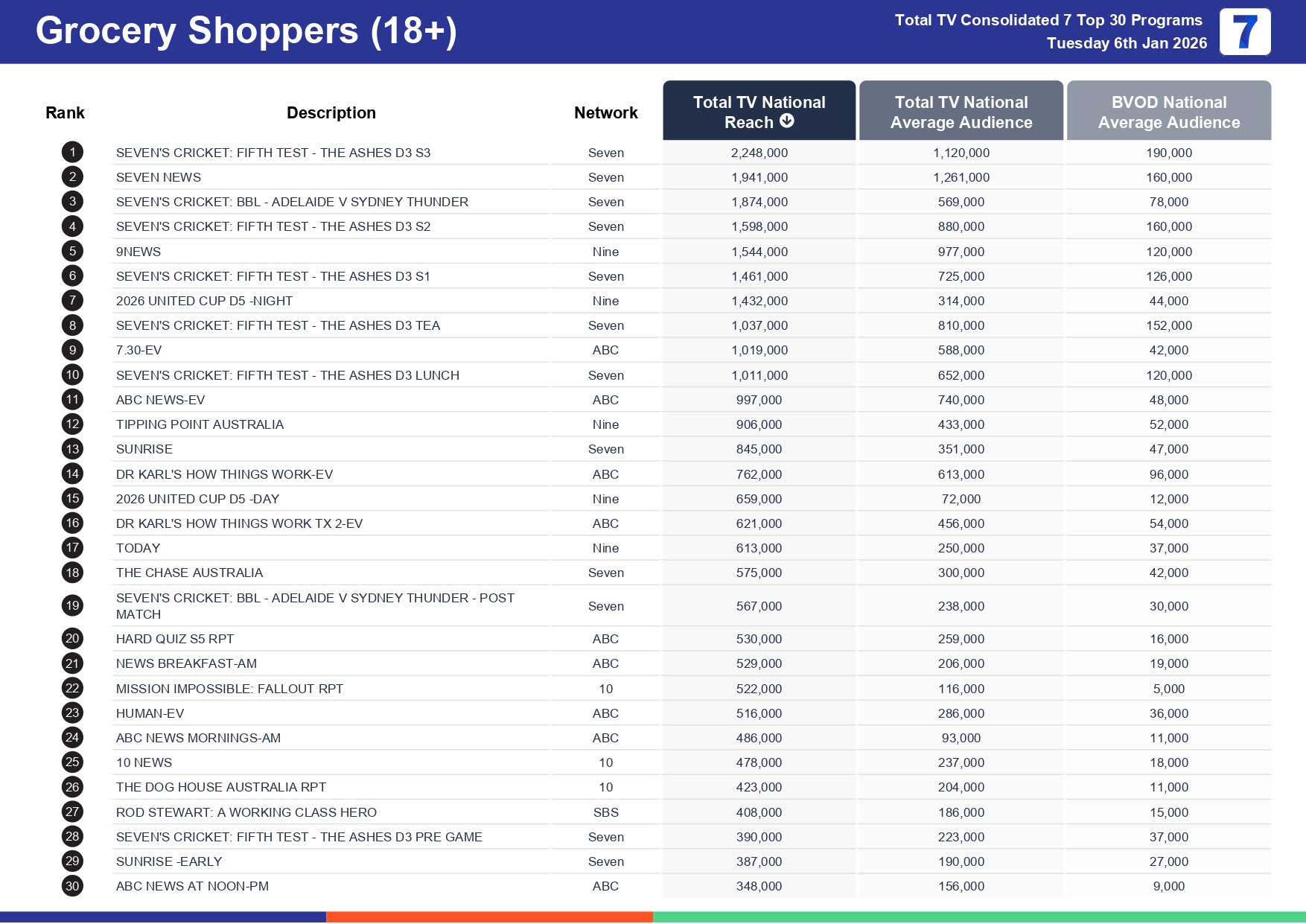Click the sort arrow in Reach header
Image resolution: width=1306 pixels, height=924 pixels.
[x=786, y=121]
